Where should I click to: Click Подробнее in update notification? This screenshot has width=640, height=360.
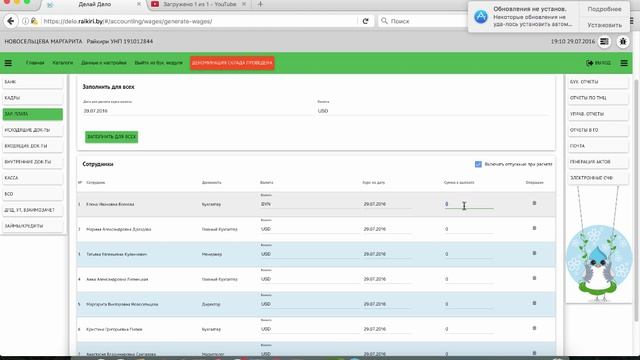coord(604,9)
